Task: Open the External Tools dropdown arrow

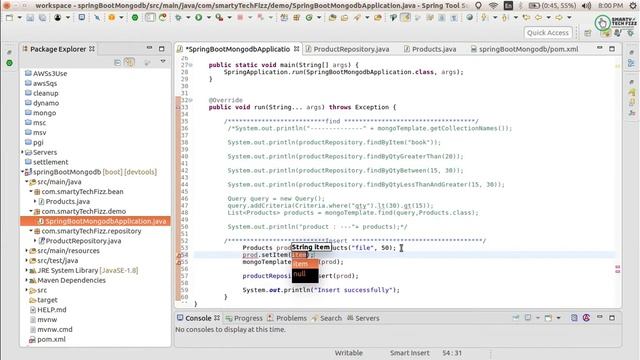Action: pyautogui.click(x=229, y=18)
